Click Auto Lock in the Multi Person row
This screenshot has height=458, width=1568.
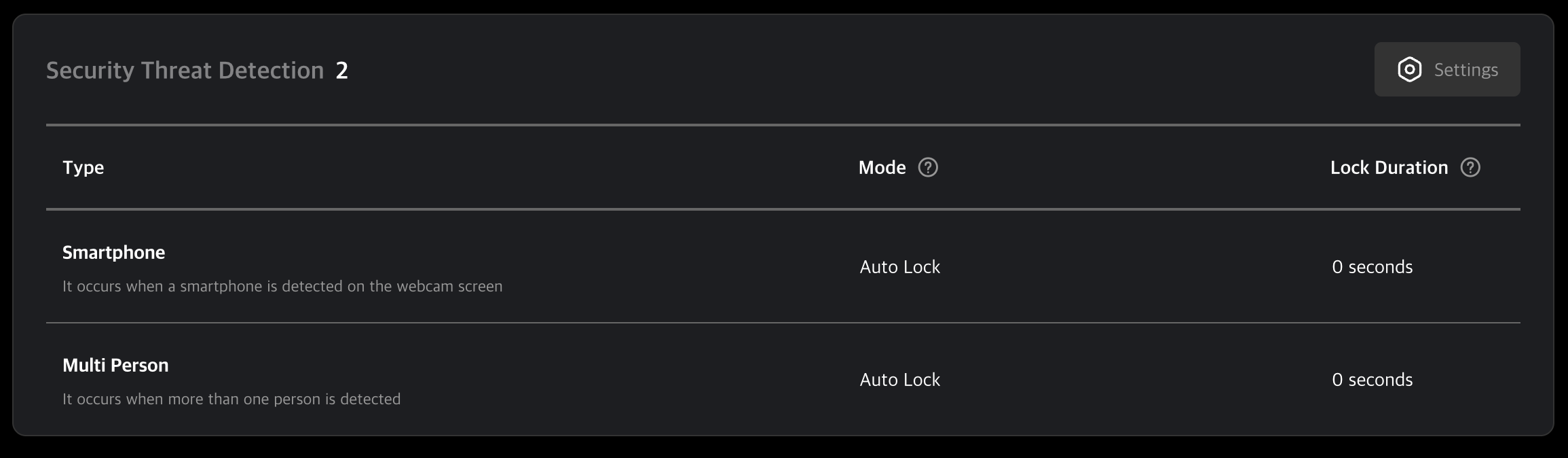pos(899,380)
